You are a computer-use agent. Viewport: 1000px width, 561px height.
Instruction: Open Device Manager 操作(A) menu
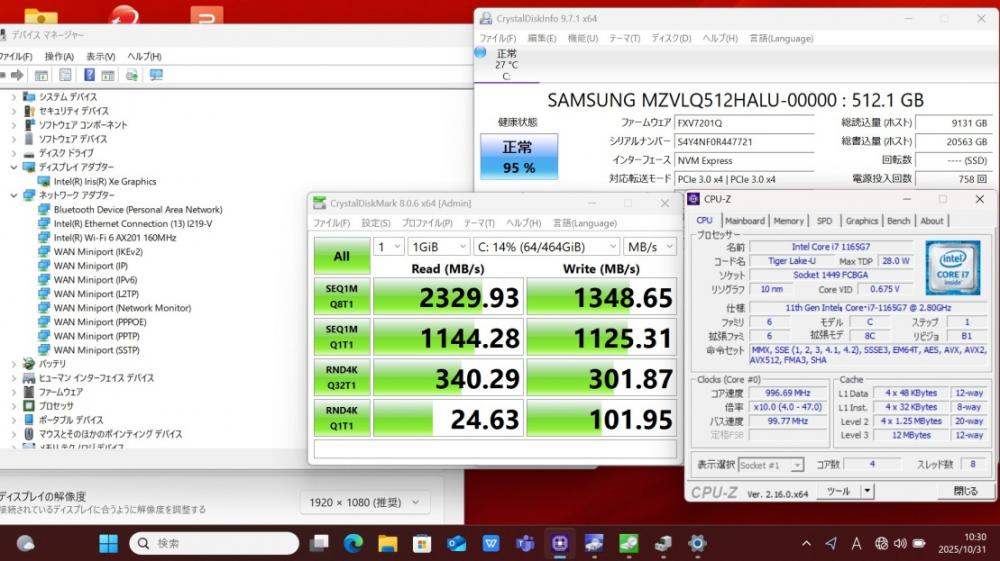click(59, 56)
